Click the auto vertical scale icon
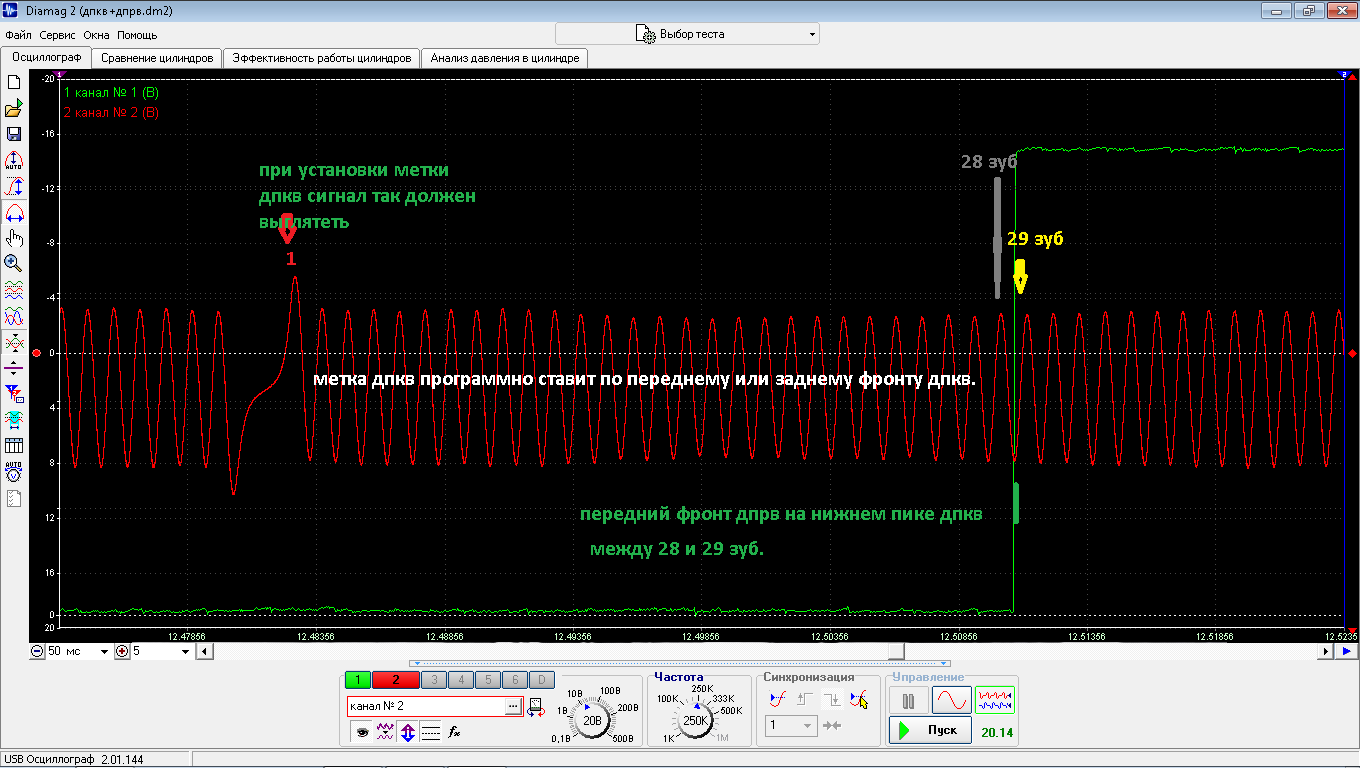 click(x=14, y=160)
